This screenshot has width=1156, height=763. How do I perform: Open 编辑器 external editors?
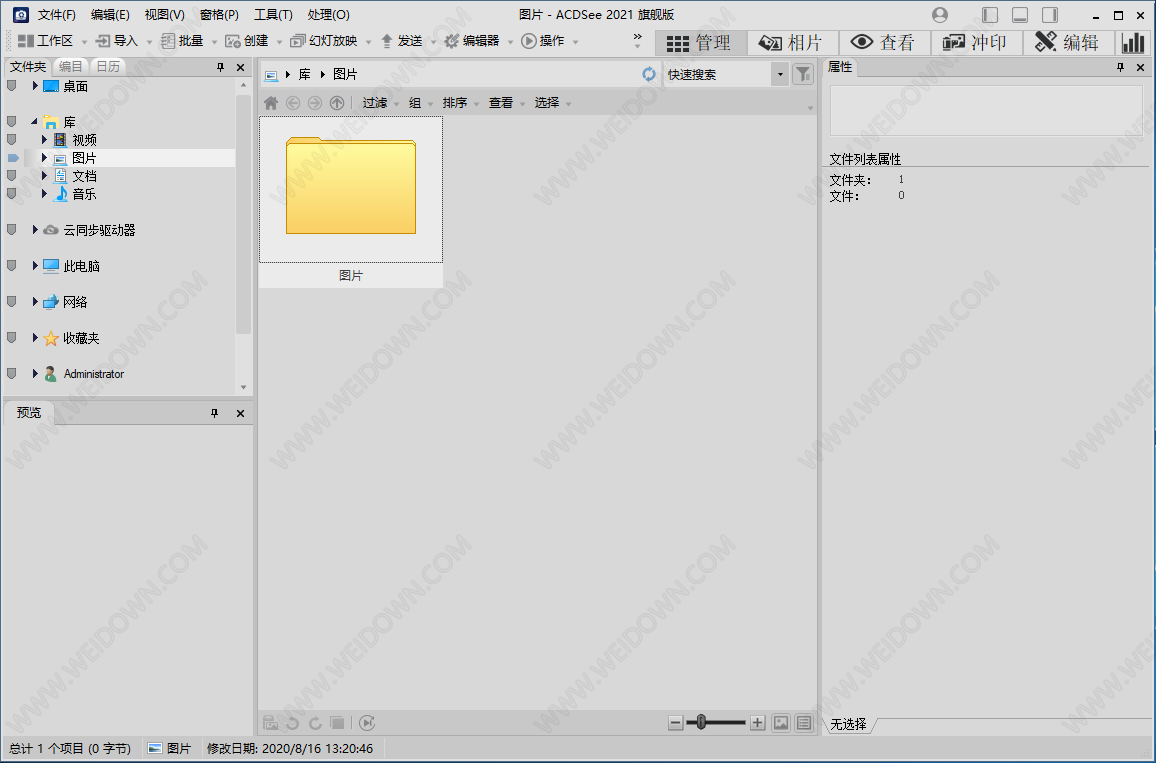[x=472, y=41]
